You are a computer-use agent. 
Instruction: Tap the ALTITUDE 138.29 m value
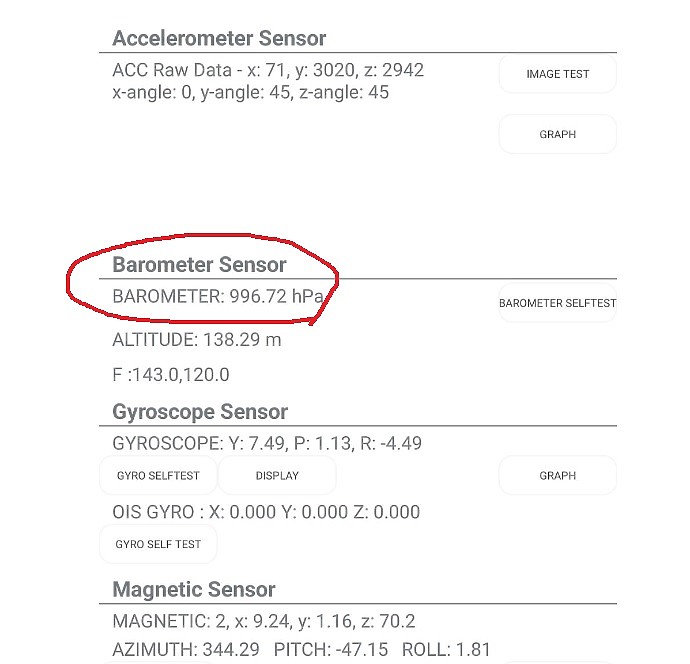(x=197, y=340)
